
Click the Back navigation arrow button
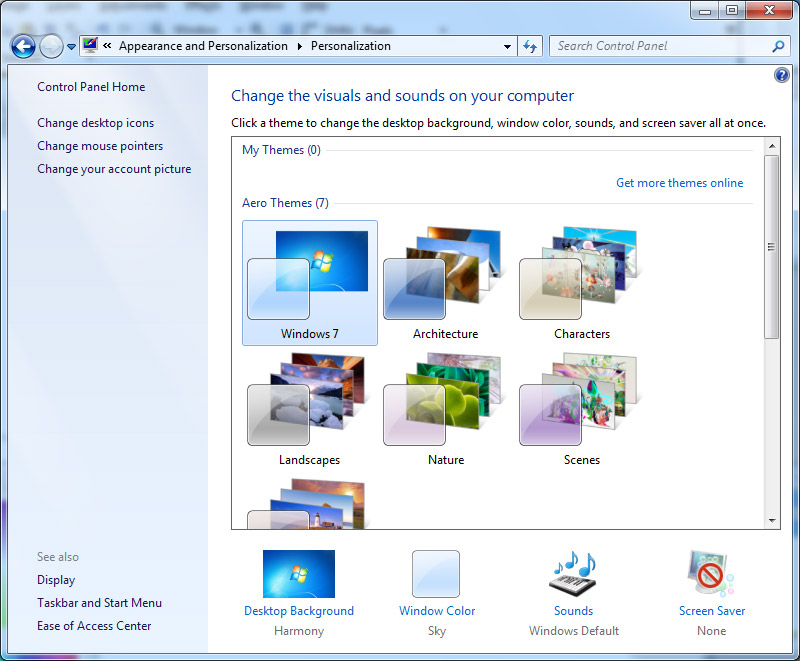[x=24, y=46]
